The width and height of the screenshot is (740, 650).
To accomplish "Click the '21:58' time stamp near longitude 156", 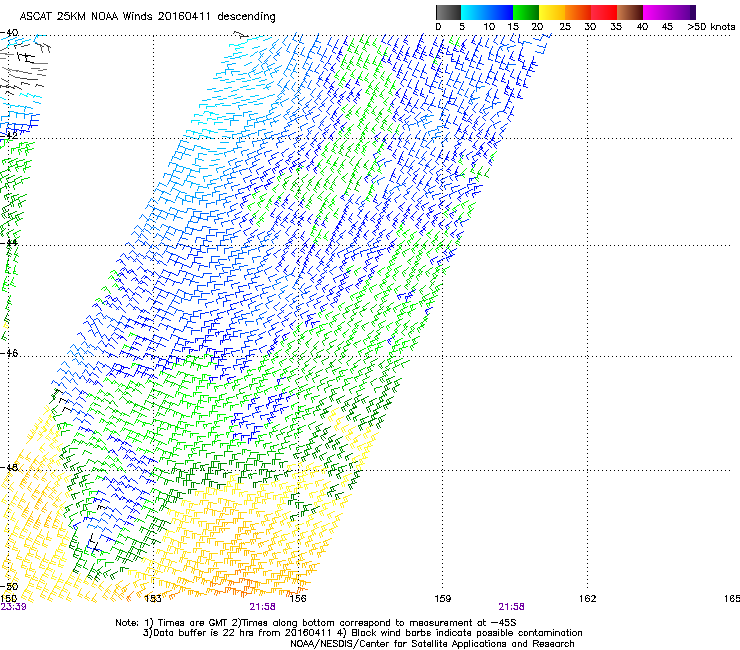I will click(x=262, y=607).
